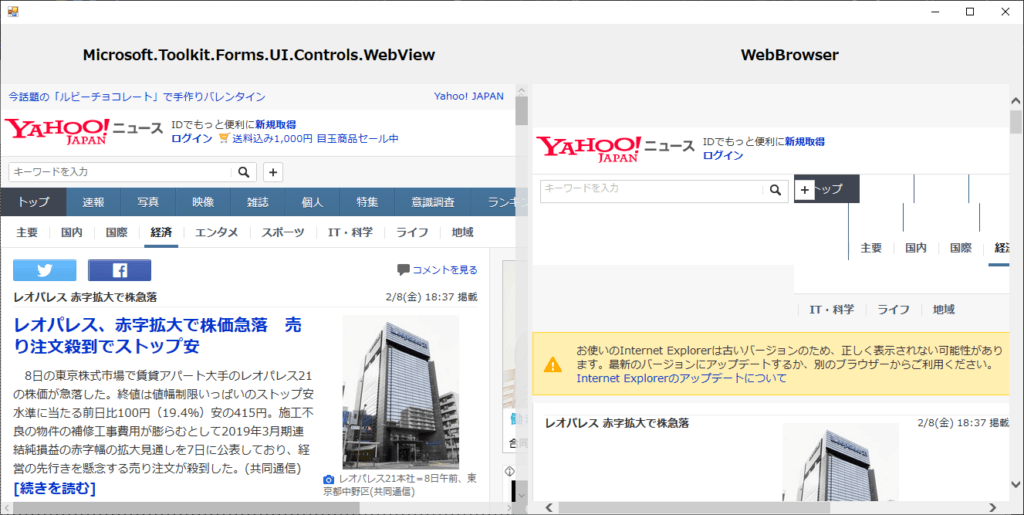
Task: Select 国際 category in WebView pane
Action: pos(117,232)
